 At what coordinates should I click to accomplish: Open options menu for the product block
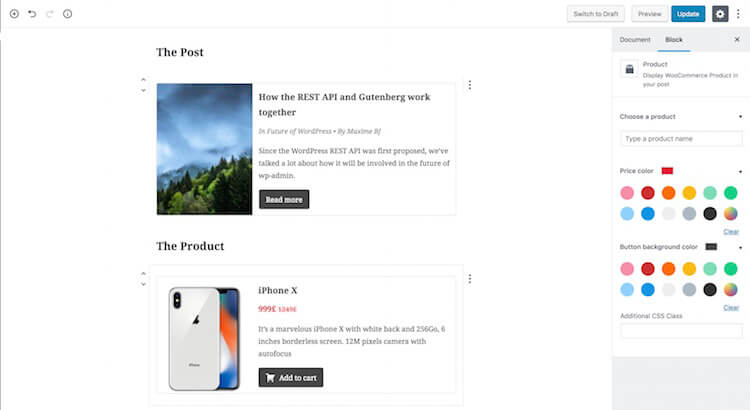pos(470,278)
